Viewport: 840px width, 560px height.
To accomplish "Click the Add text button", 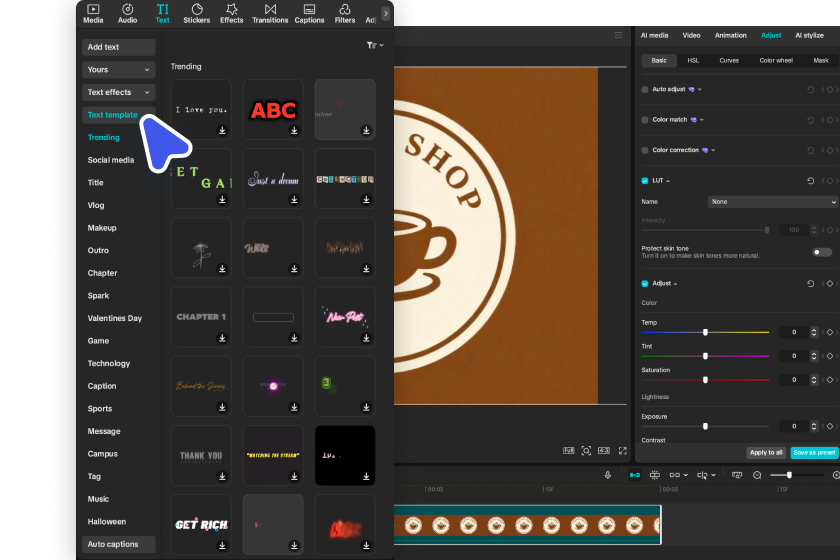I will (118, 47).
